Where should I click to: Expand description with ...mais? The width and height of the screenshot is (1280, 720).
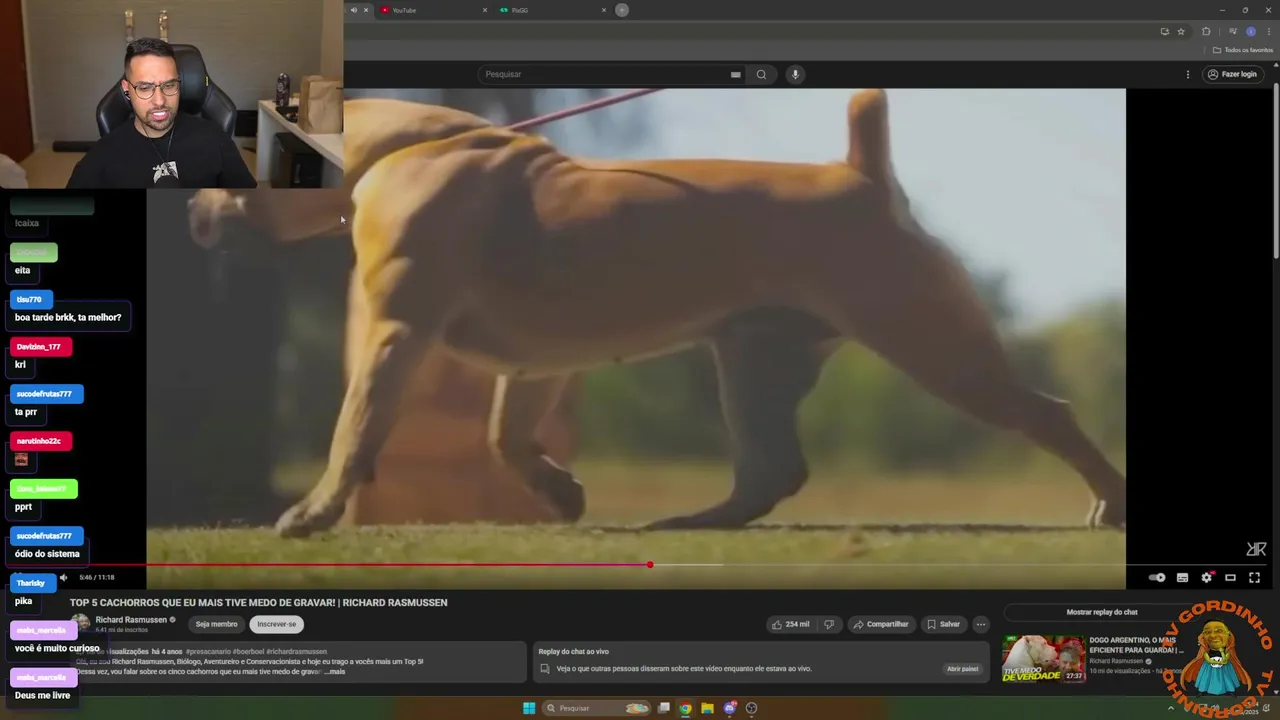[x=335, y=672]
